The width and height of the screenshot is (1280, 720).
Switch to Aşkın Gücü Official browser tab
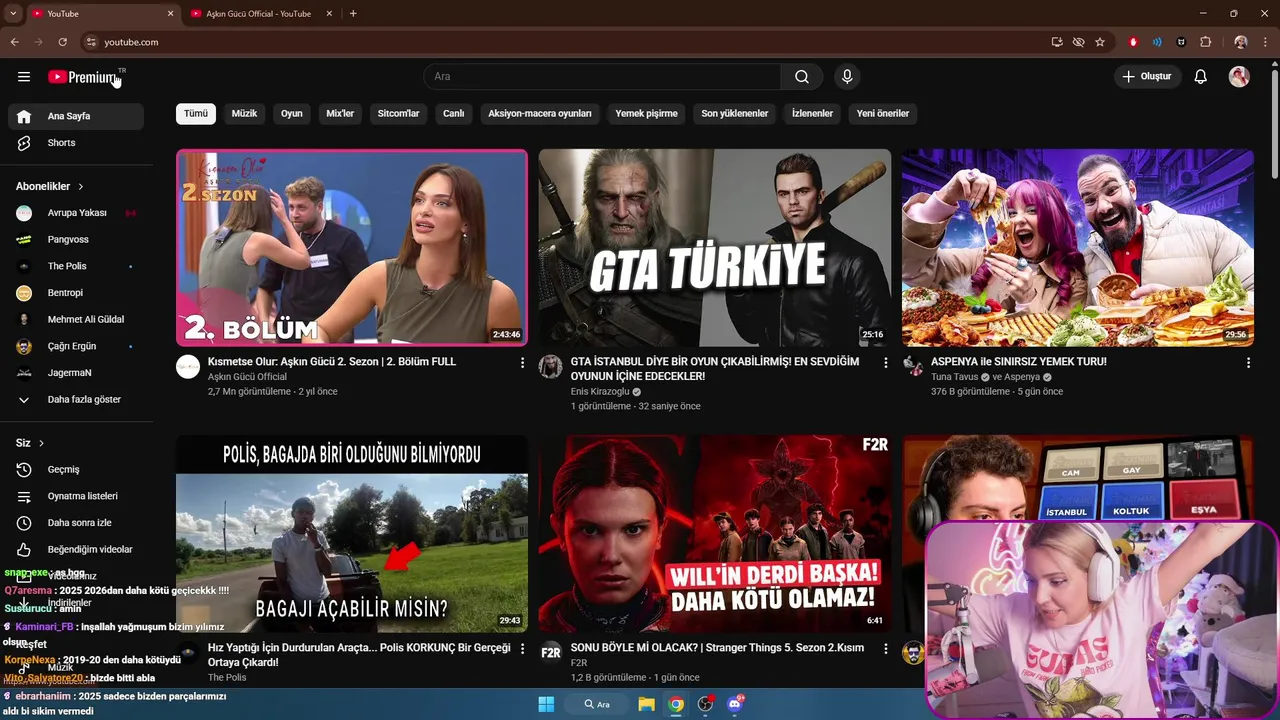258,14
